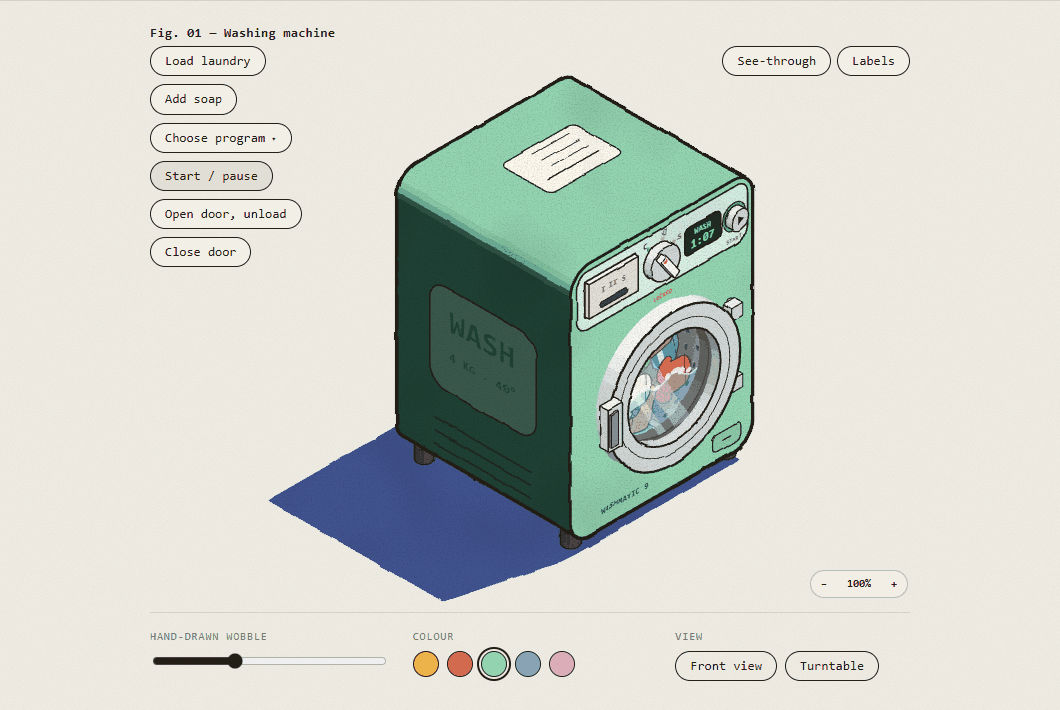
Task: Click the Start / pause button
Action: point(211,176)
